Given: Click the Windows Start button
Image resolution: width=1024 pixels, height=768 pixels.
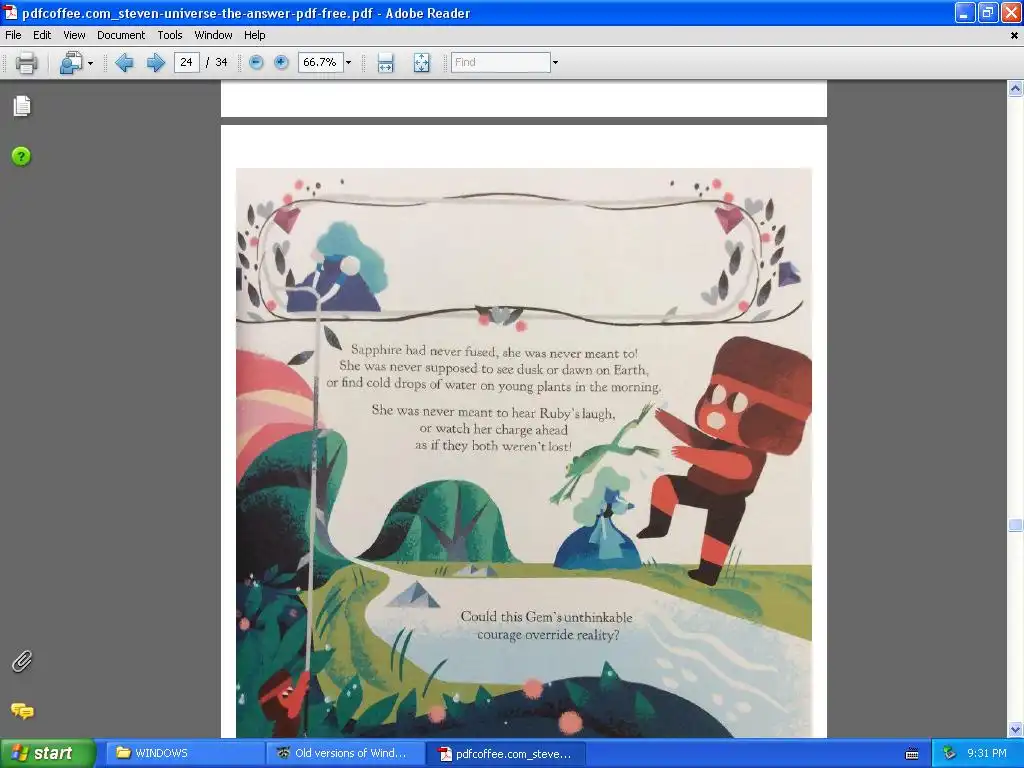Looking at the screenshot, I should pos(48,753).
